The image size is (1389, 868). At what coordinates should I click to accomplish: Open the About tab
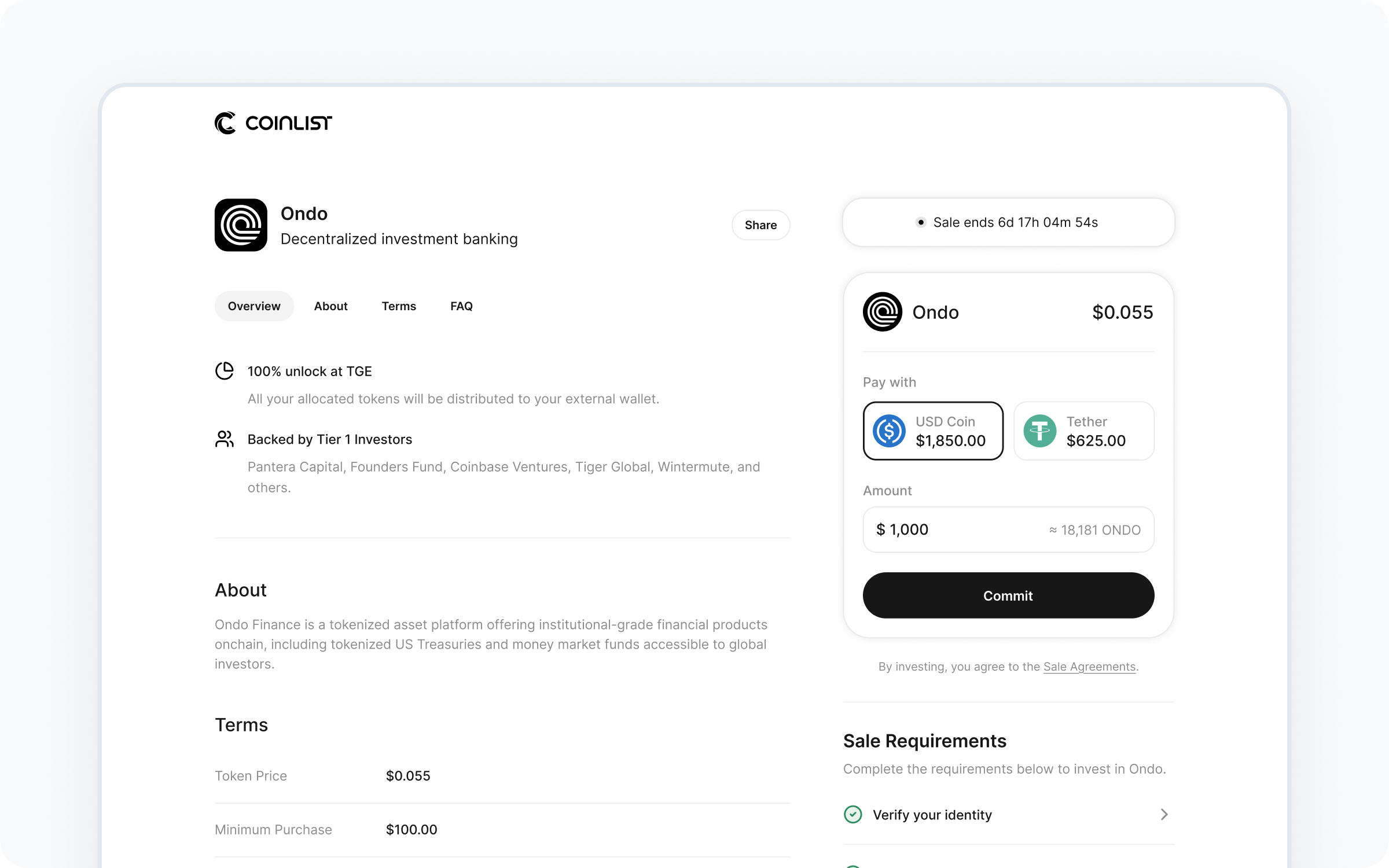coord(331,306)
